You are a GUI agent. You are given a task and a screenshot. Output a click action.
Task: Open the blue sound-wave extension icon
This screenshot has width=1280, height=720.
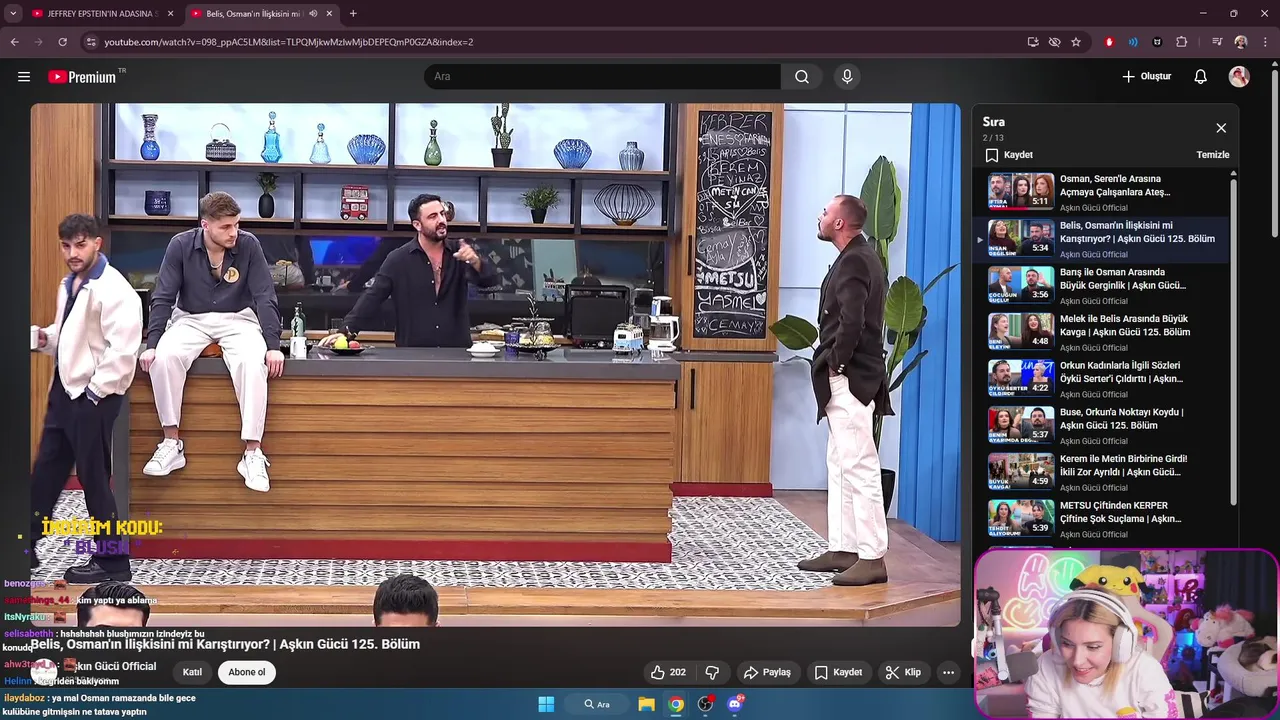tap(1133, 42)
